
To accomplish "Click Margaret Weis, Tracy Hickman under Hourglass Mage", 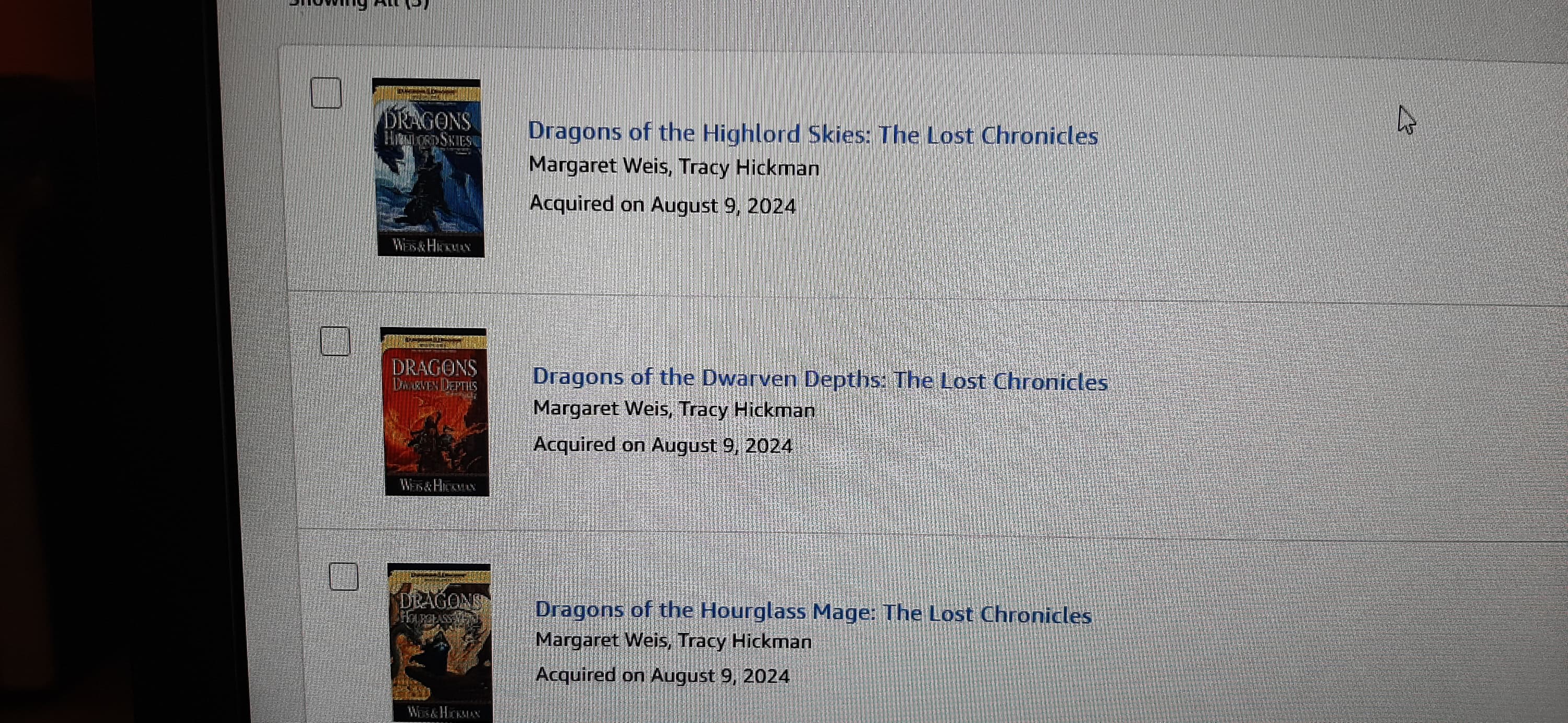I will point(673,640).
